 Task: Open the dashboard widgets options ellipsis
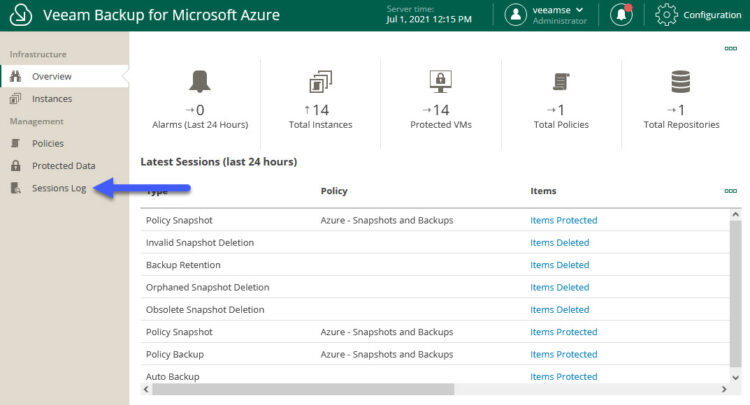pos(730,48)
